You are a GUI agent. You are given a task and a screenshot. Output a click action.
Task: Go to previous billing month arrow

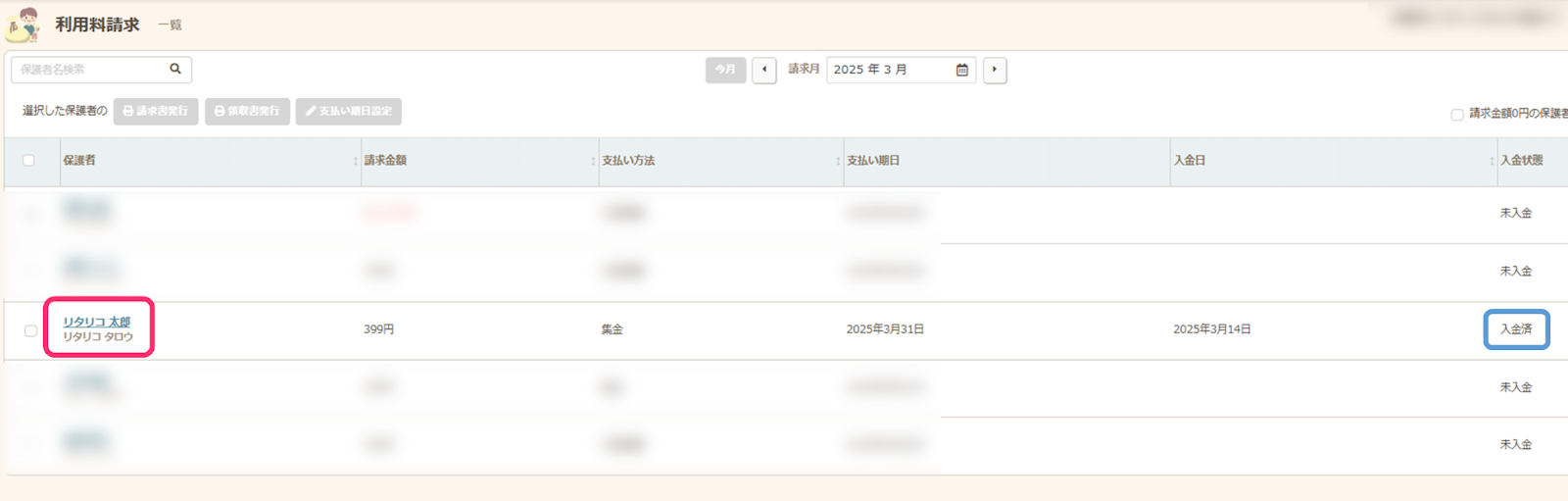[x=764, y=70]
